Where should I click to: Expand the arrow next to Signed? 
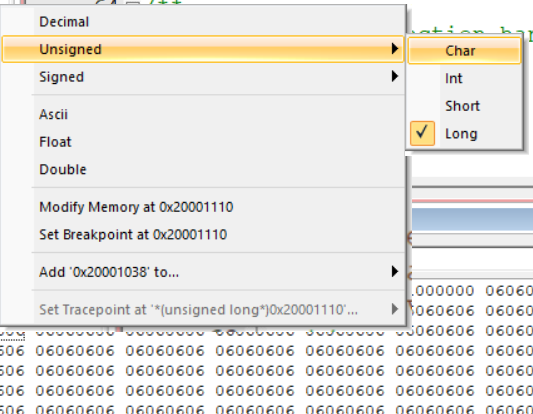(x=395, y=76)
